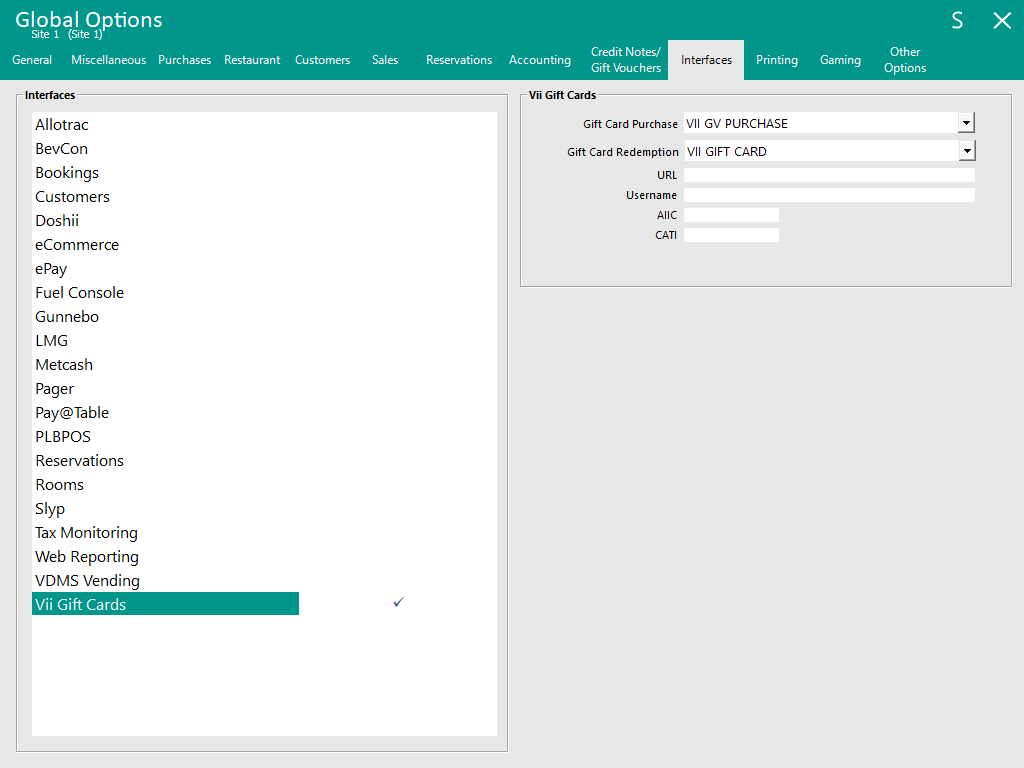Focus the Username text field
The height and width of the screenshot is (768, 1024).
(x=828, y=195)
